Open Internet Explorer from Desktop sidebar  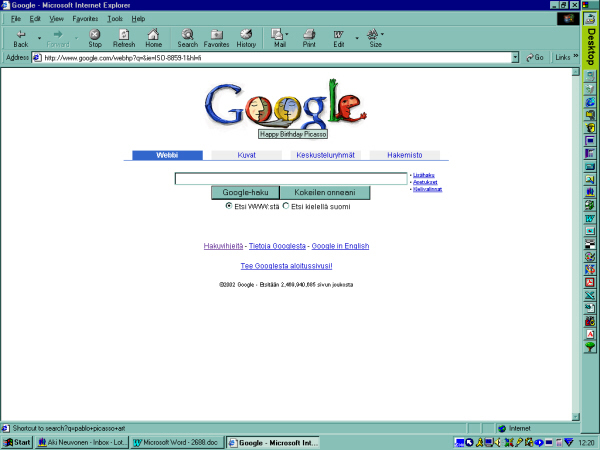(x=590, y=102)
